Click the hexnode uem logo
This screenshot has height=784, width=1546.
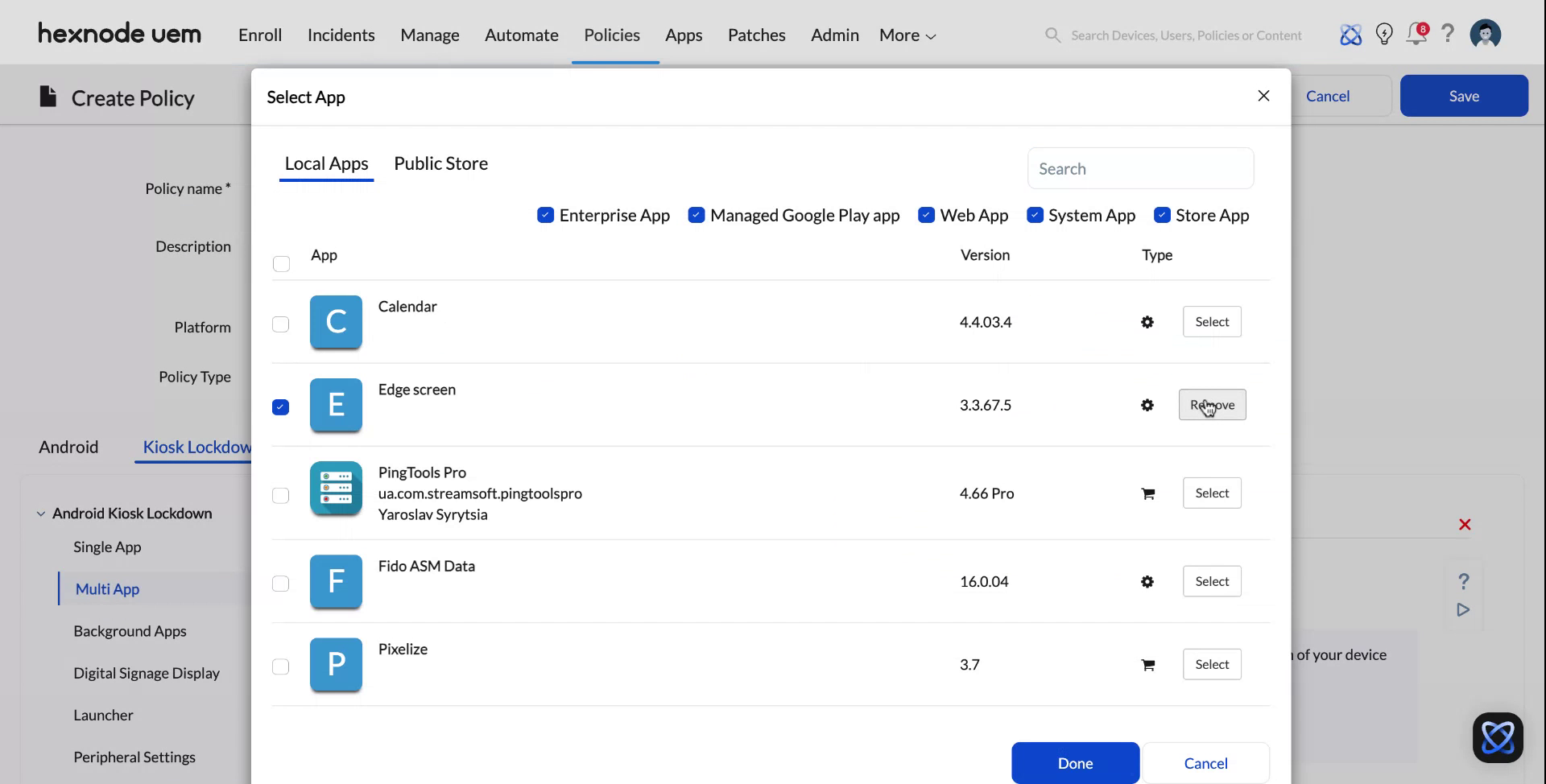(x=118, y=33)
